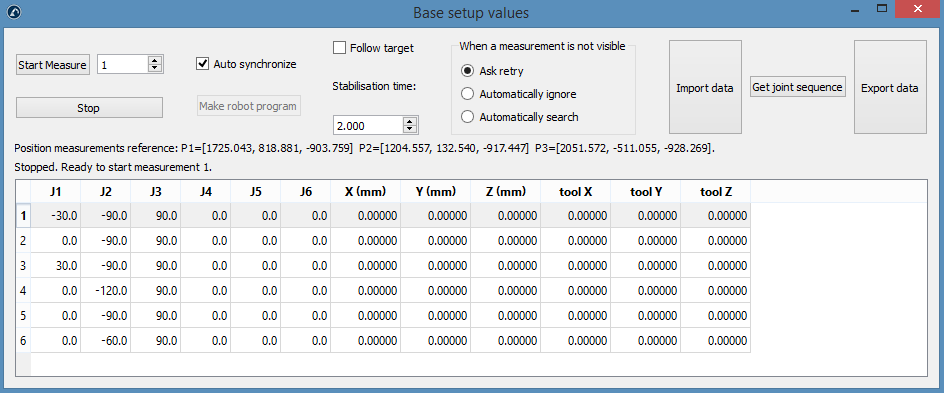Viewport: 944px width, 393px height.
Task: Click the -30.0 cell in J1 column
Action: point(55,215)
